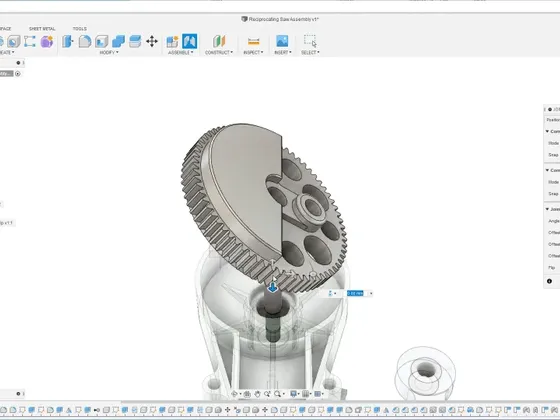
Task: Click the New Component icon
Action: click(x=172, y=41)
